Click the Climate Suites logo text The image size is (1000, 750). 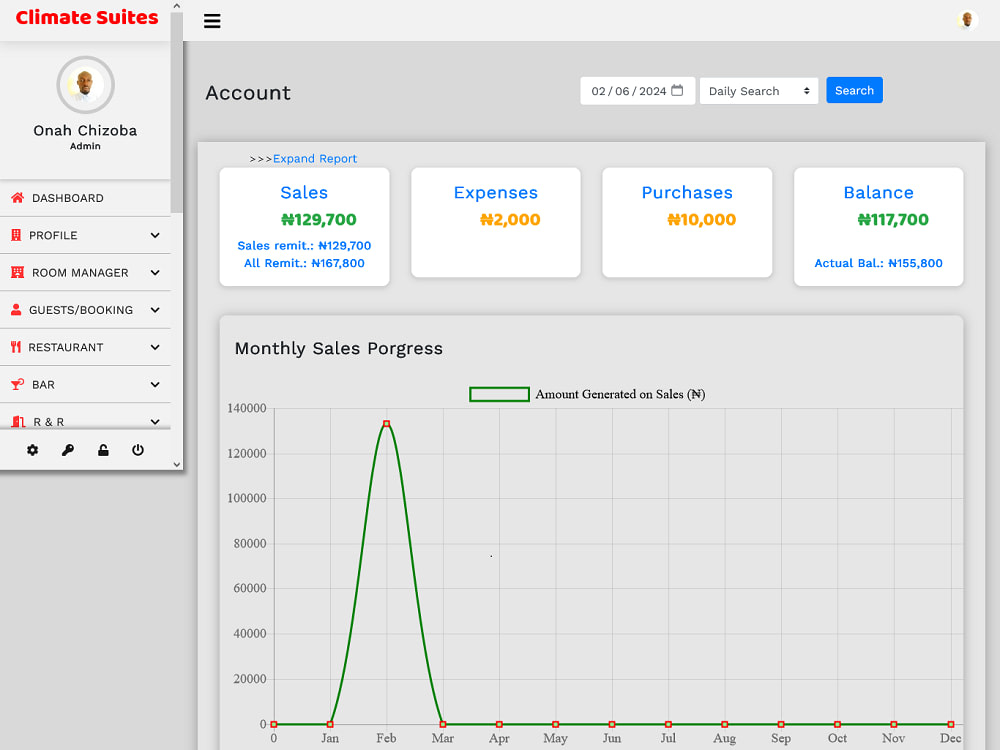point(87,17)
